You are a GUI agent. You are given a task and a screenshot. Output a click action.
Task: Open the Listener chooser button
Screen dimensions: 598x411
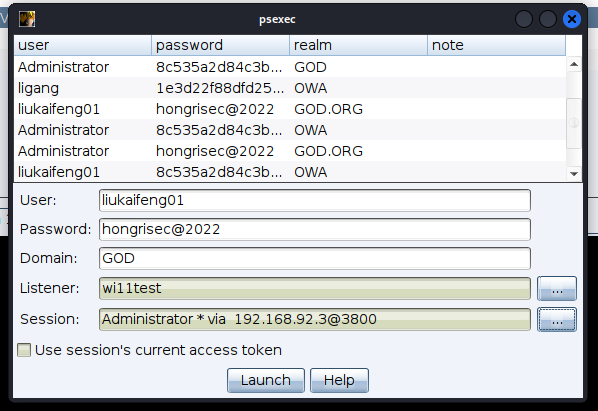point(557,289)
